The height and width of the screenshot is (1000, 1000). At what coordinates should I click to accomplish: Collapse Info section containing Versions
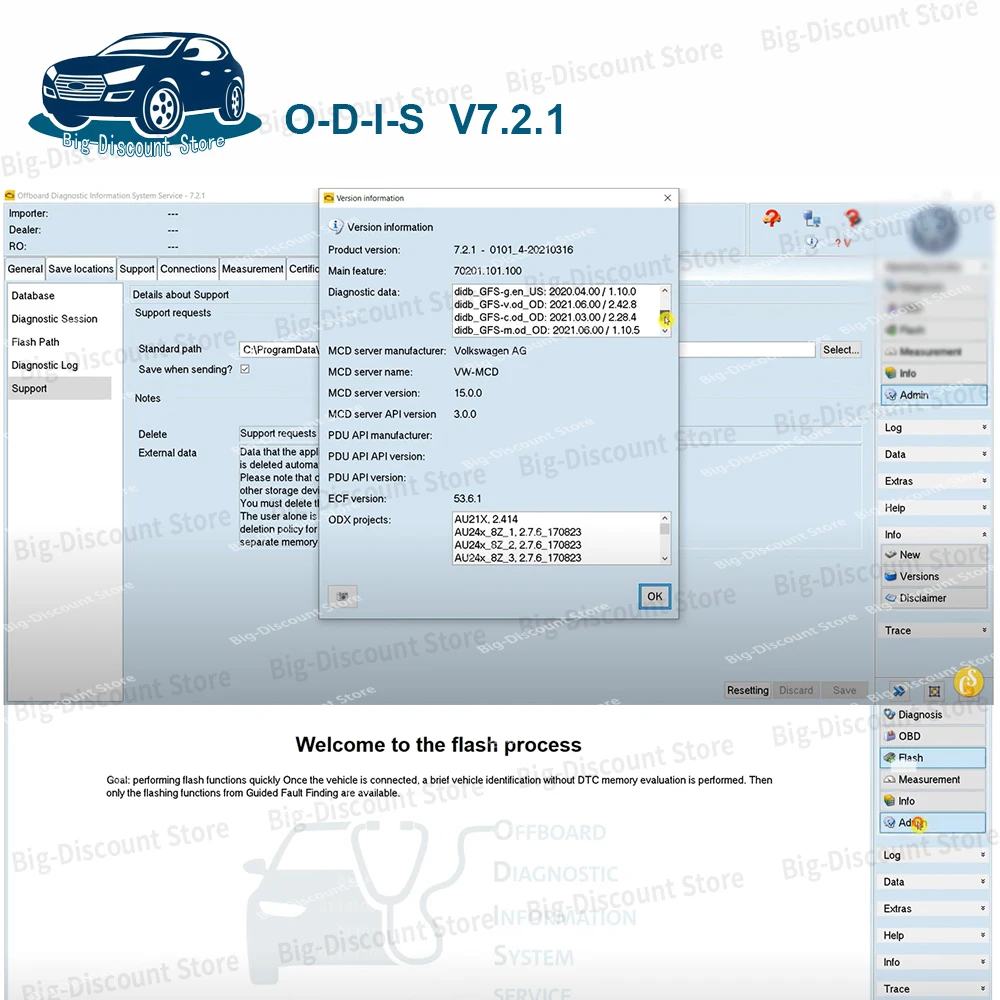point(934,535)
